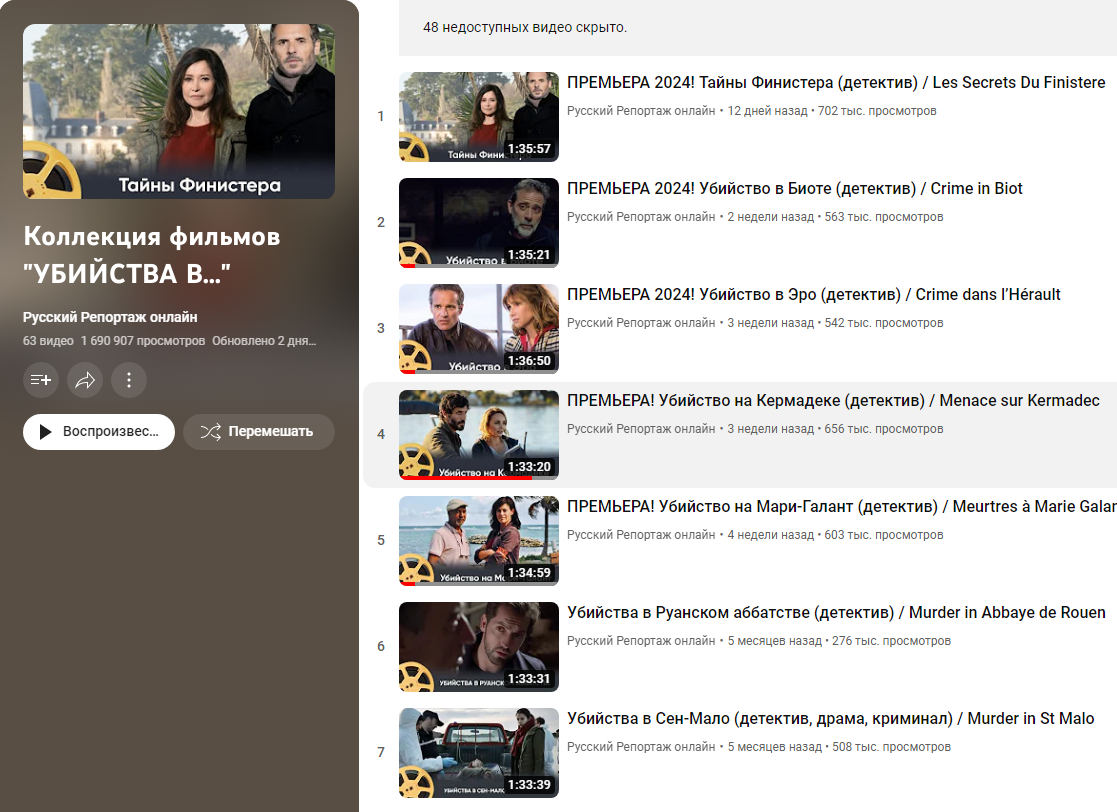1117x812 pixels.
Task: Click the Перемешать shuffle button
Action: (258, 432)
